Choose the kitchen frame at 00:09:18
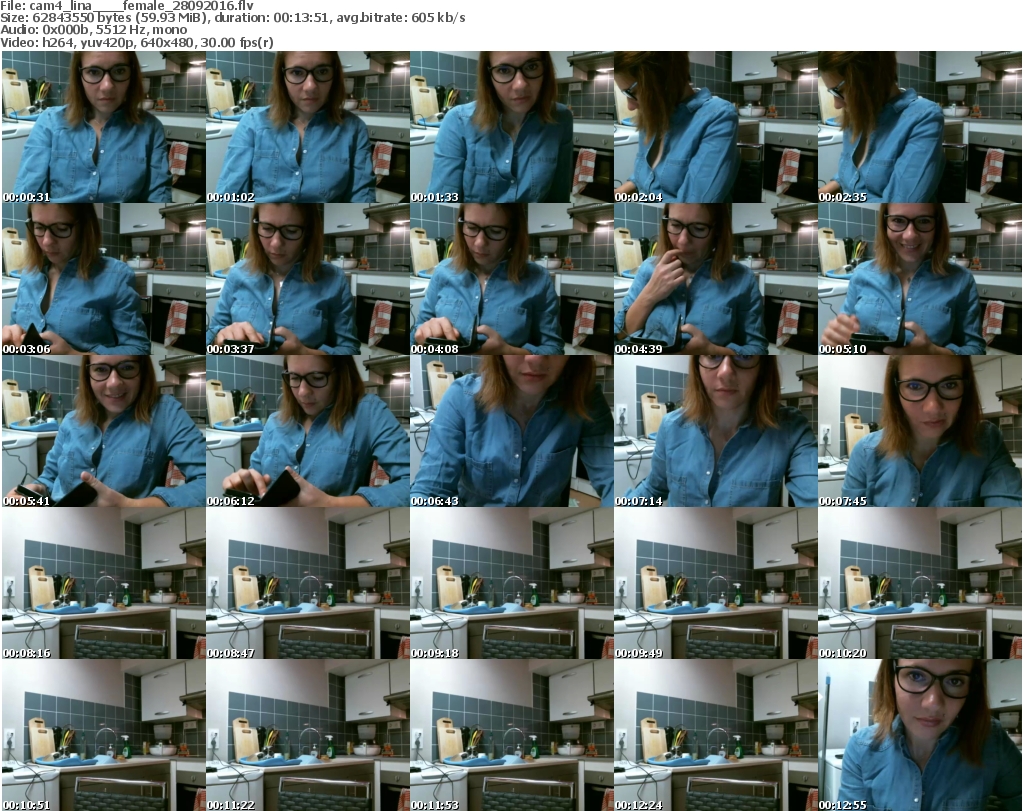 coord(512,583)
